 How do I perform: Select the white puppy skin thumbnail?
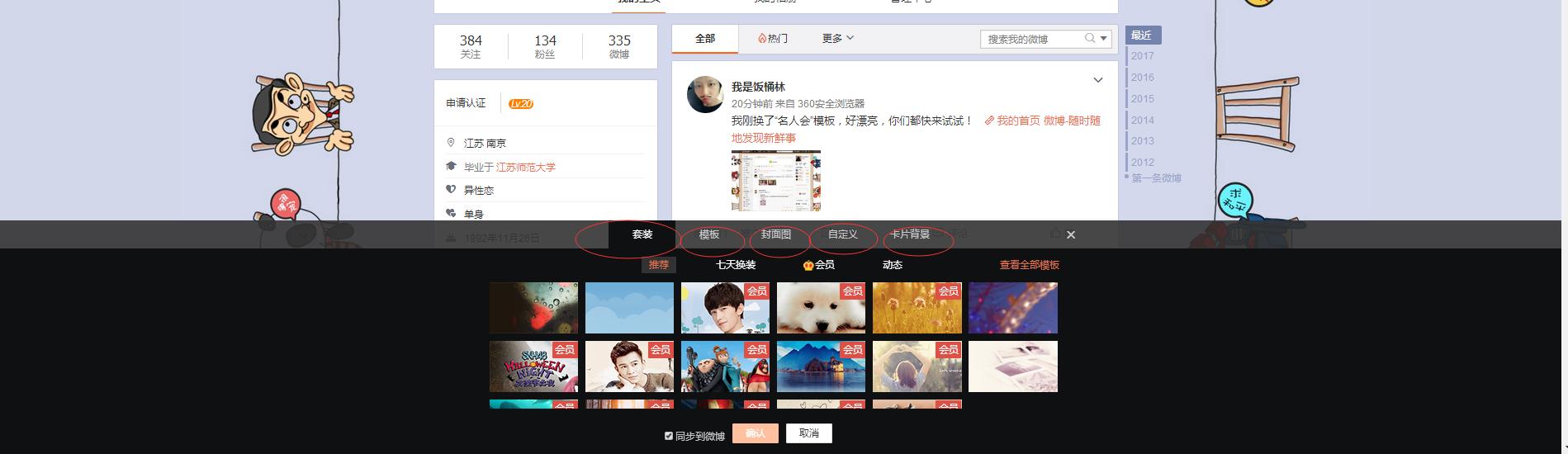point(821,308)
